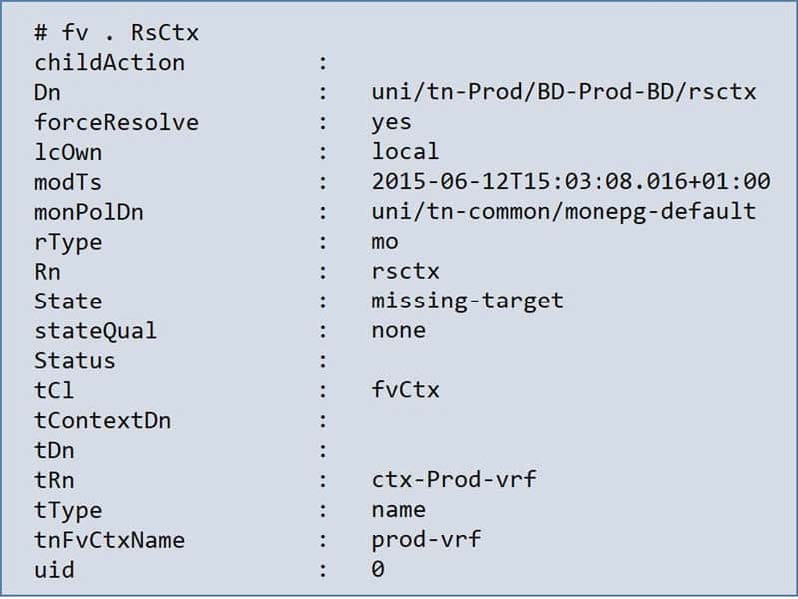This screenshot has width=798, height=599.
Task: Click the rType value 'mo'
Action: [384, 242]
